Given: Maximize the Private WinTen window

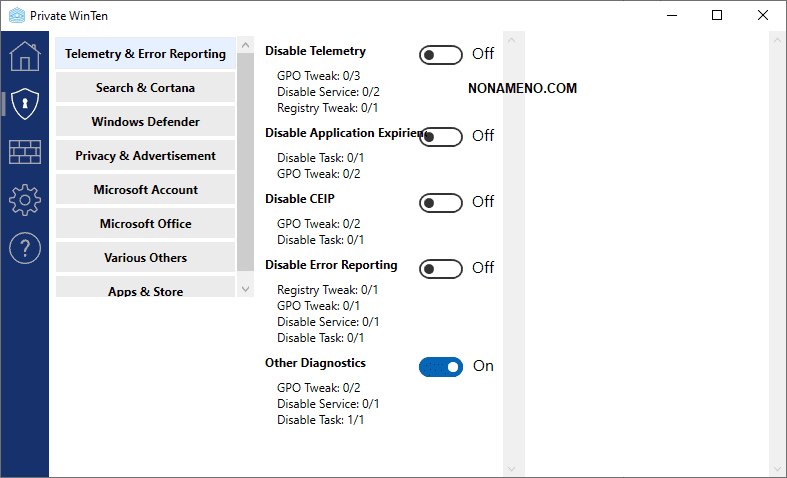Looking at the screenshot, I should pos(717,15).
